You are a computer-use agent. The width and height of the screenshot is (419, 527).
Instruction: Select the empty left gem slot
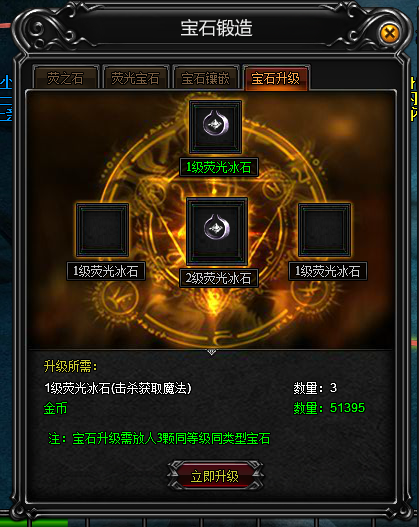click(x=102, y=230)
